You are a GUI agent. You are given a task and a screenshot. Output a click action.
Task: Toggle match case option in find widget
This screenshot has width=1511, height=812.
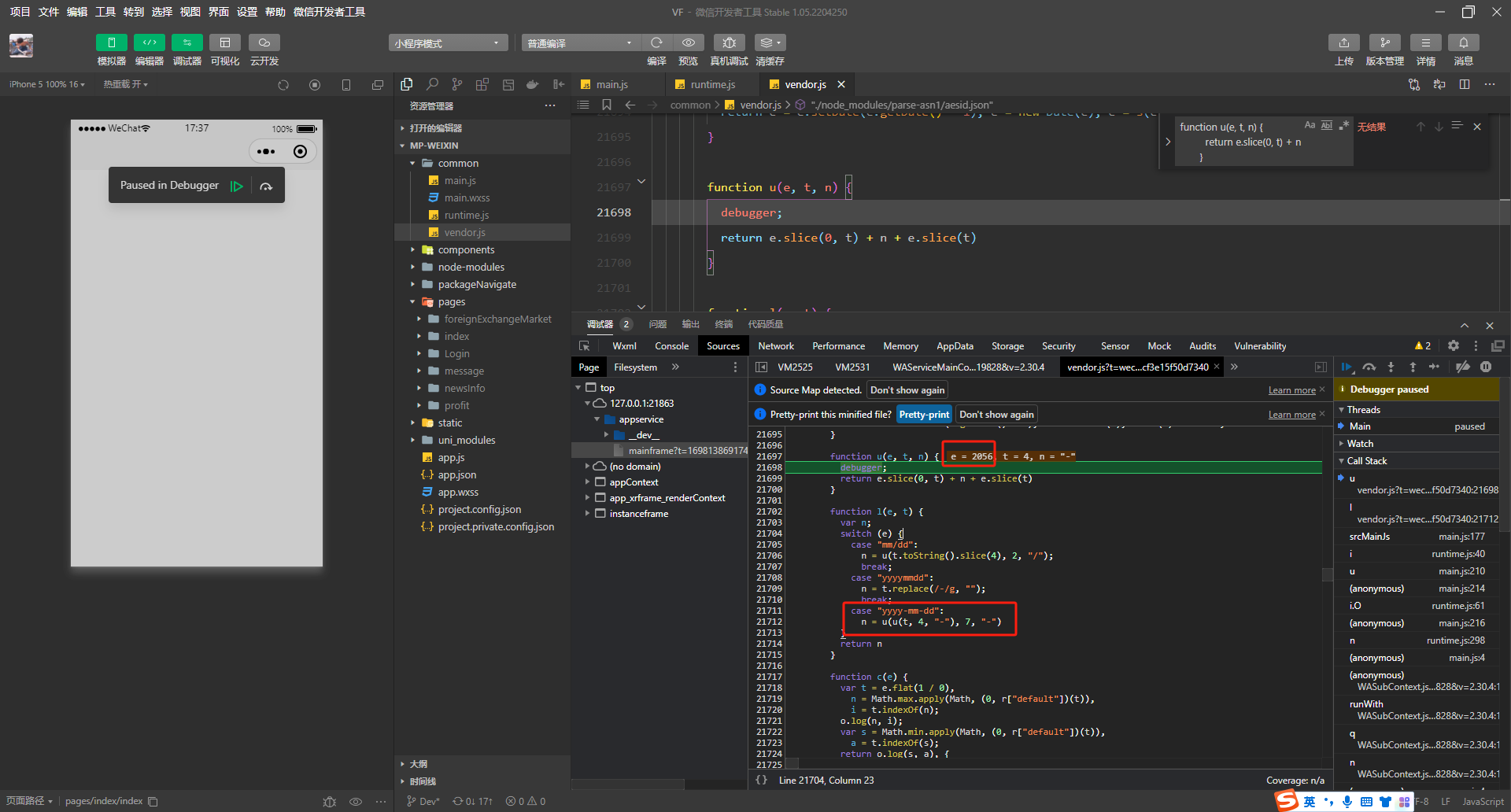coord(1310,126)
